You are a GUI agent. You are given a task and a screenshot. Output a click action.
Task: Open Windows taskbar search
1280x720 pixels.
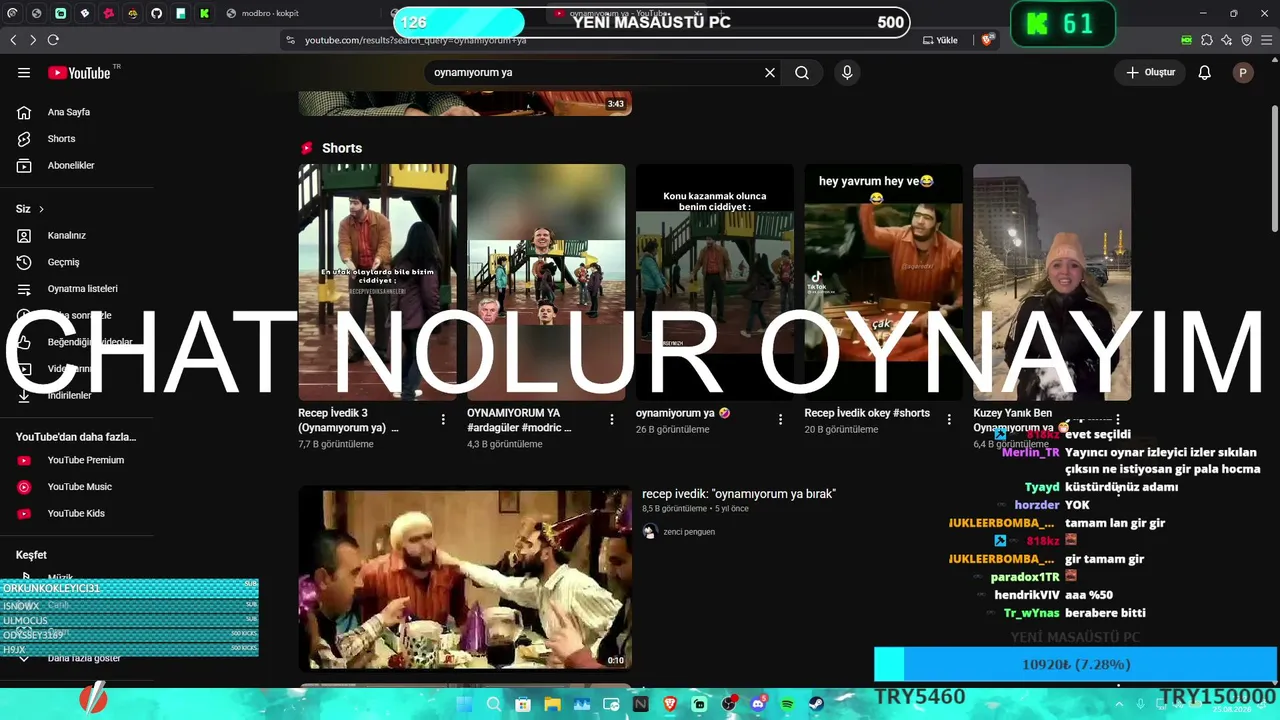click(494, 704)
